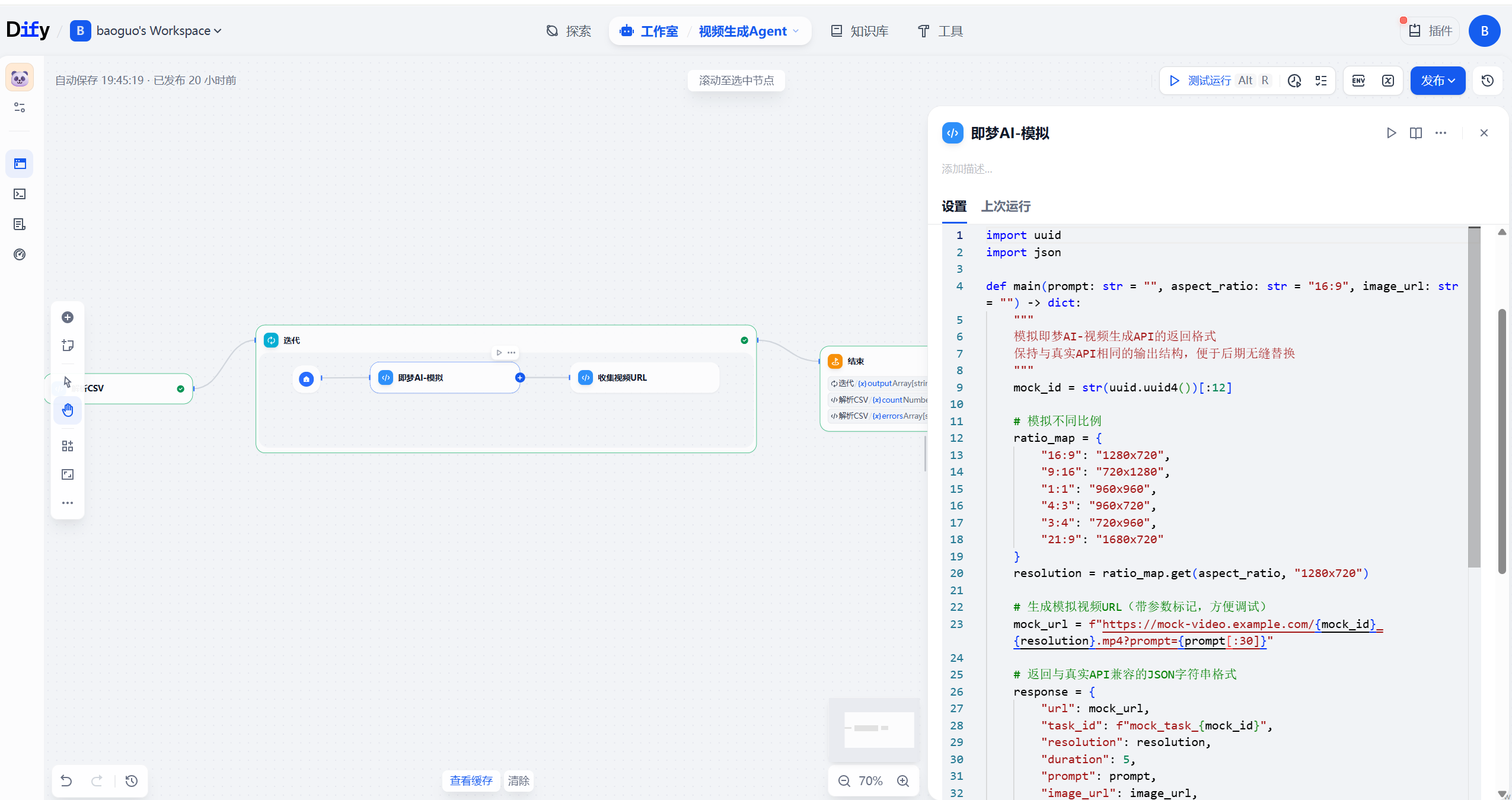The width and height of the screenshot is (1512, 800).
Task: Click the 查看缓存 link
Action: coord(471,781)
